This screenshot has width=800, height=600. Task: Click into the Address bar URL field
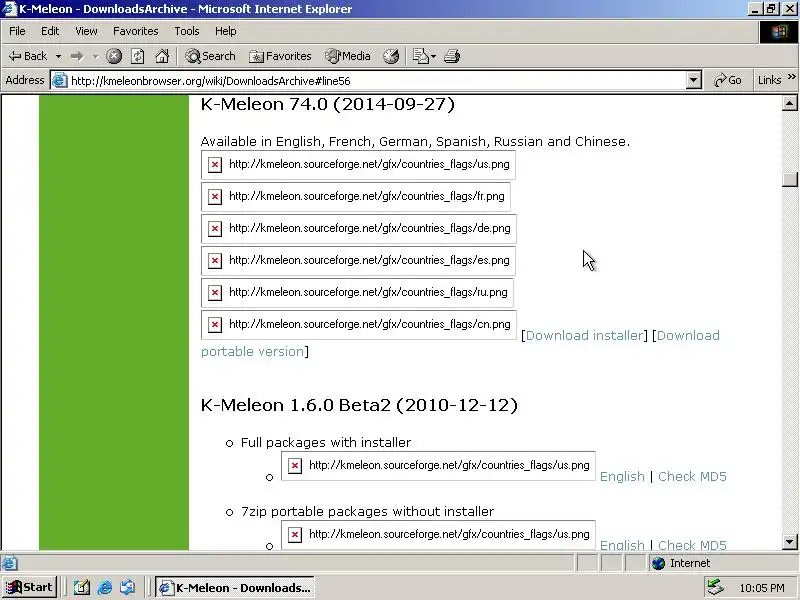tap(377, 81)
